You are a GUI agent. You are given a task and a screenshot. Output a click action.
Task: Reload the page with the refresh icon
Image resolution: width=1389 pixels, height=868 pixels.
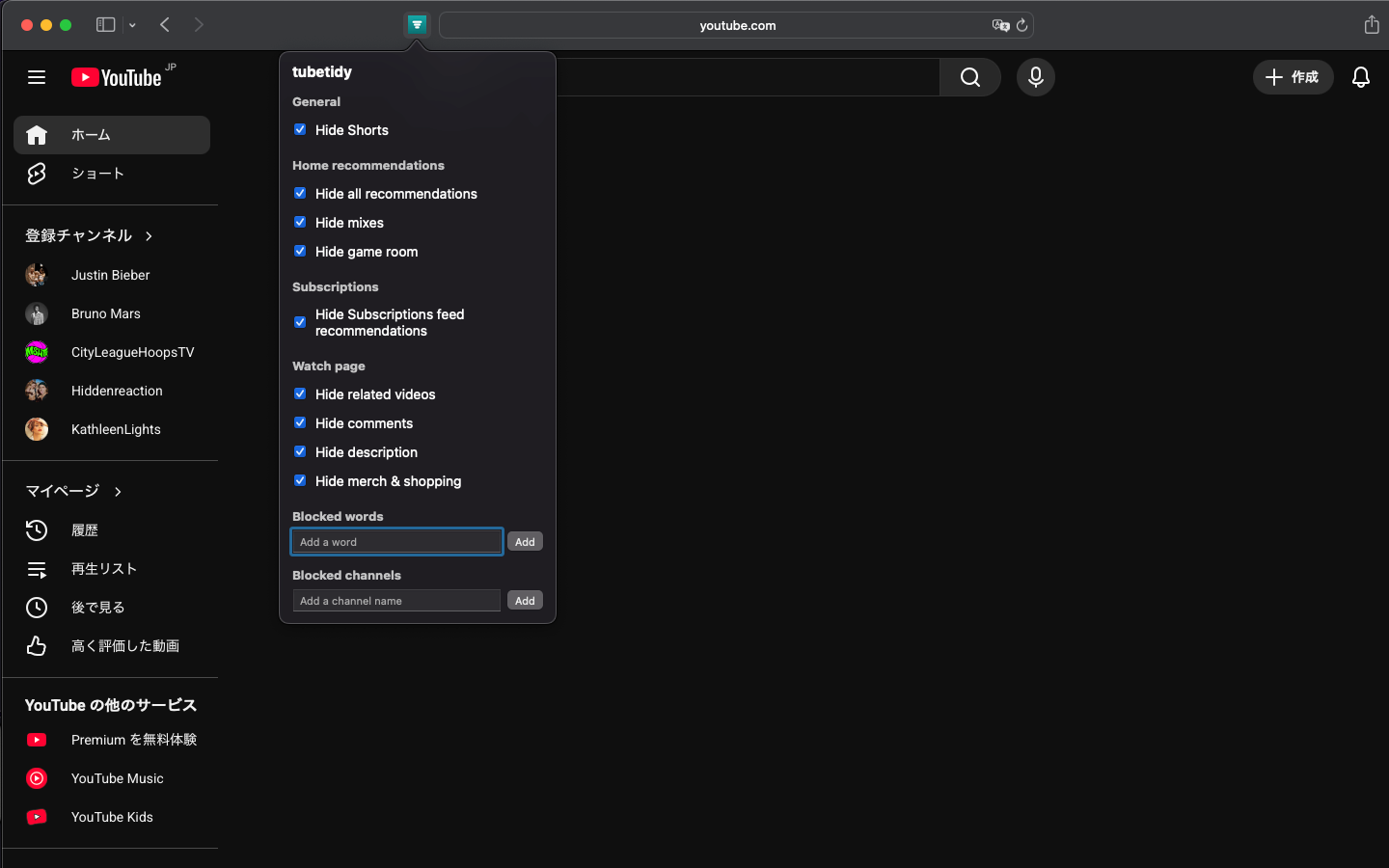(x=1021, y=25)
